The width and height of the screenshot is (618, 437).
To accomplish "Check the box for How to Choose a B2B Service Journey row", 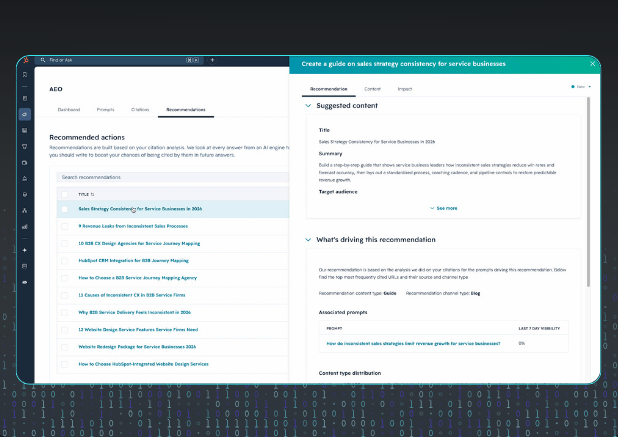I will [x=65, y=278].
